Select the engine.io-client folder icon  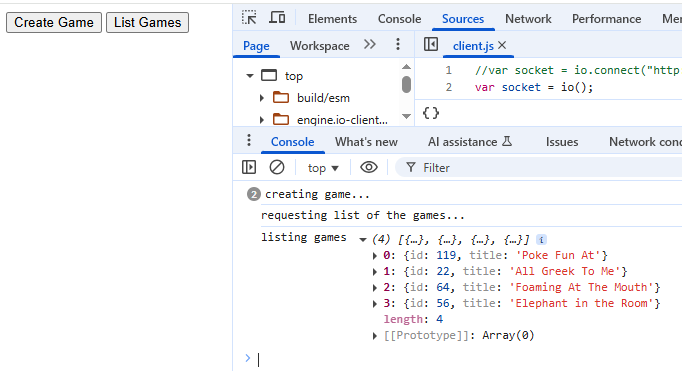[x=281, y=119]
